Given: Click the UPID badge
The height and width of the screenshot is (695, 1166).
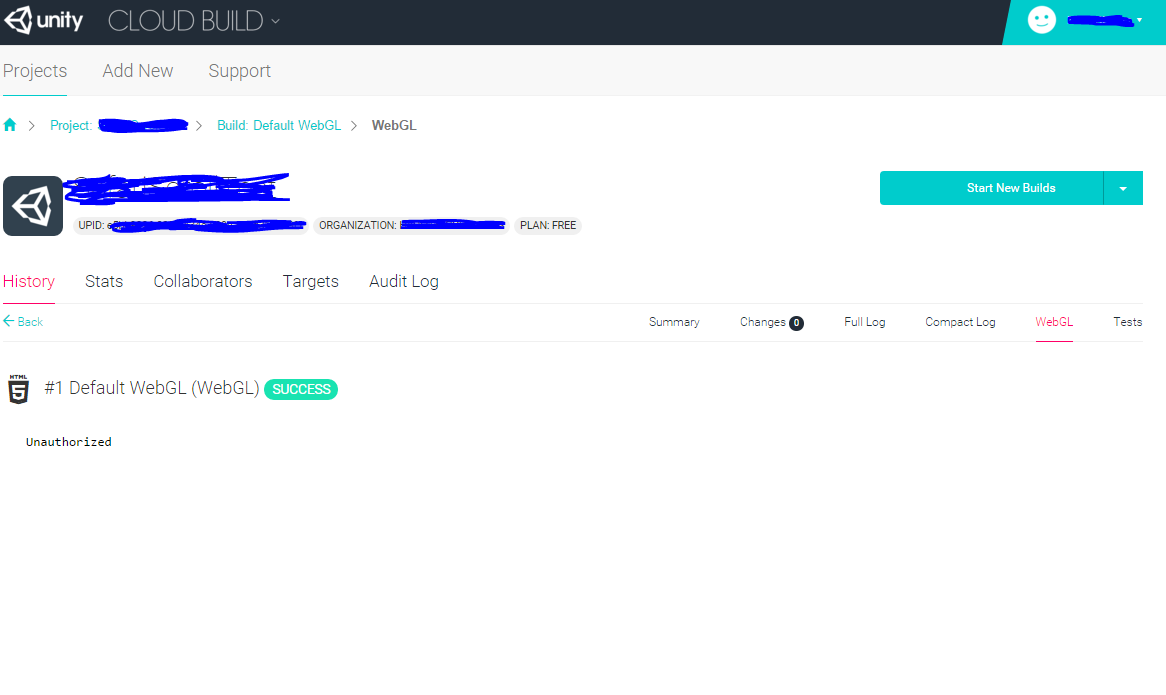Looking at the screenshot, I should 190,225.
